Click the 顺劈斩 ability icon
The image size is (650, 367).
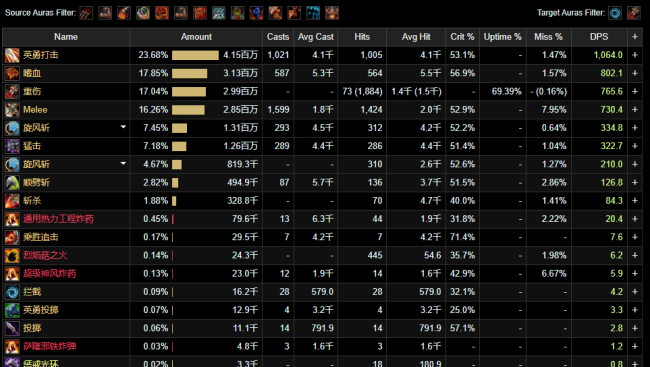[x=12, y=183]
